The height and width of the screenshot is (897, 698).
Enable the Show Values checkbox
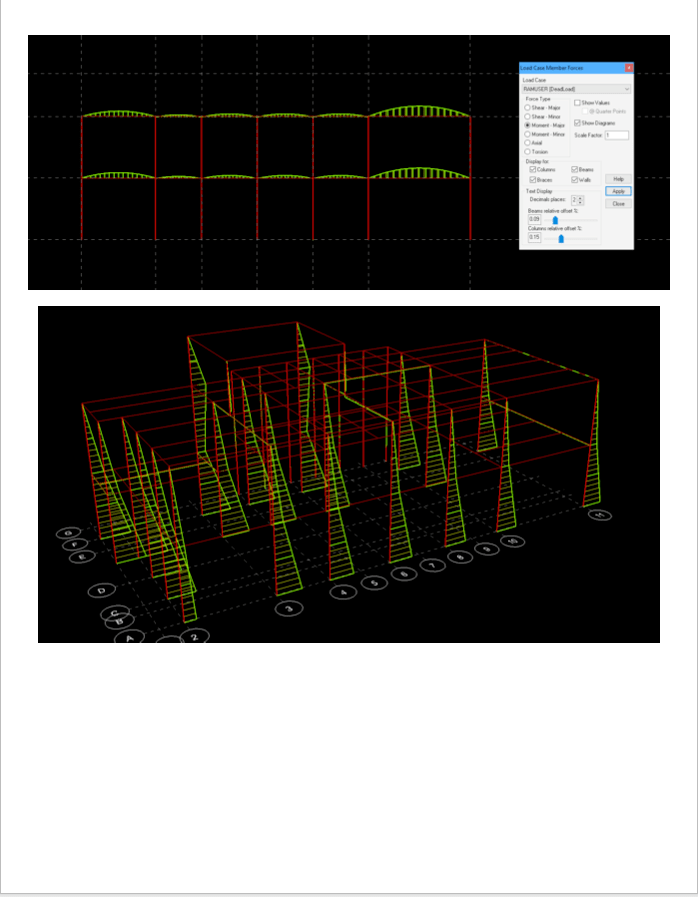pyautogui.click(x=577, y=103)
